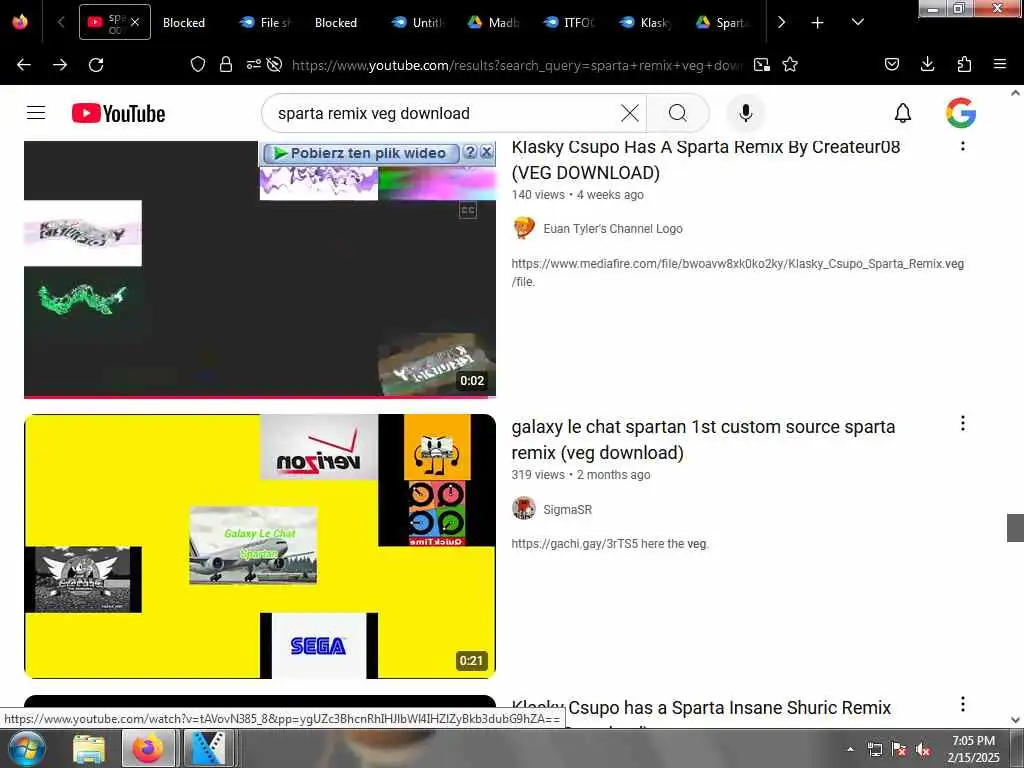Grab the page vertical scrollbar thumb

click(x=1015, y=528)
